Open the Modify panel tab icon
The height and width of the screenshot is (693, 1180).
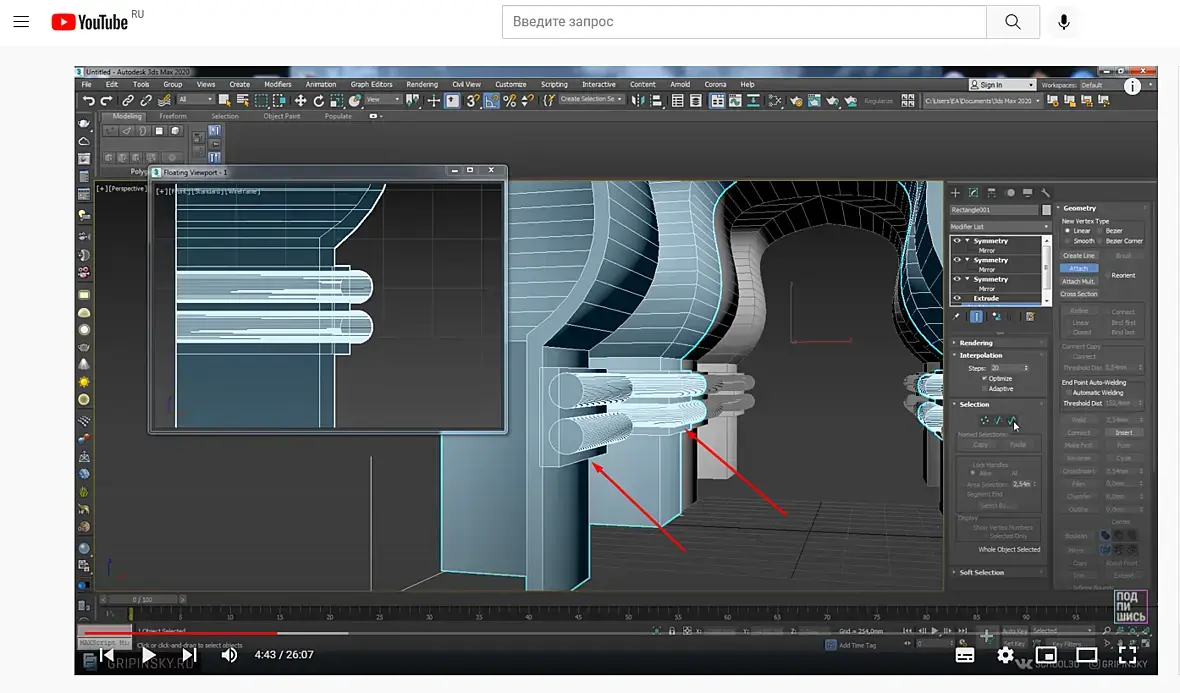973,193
